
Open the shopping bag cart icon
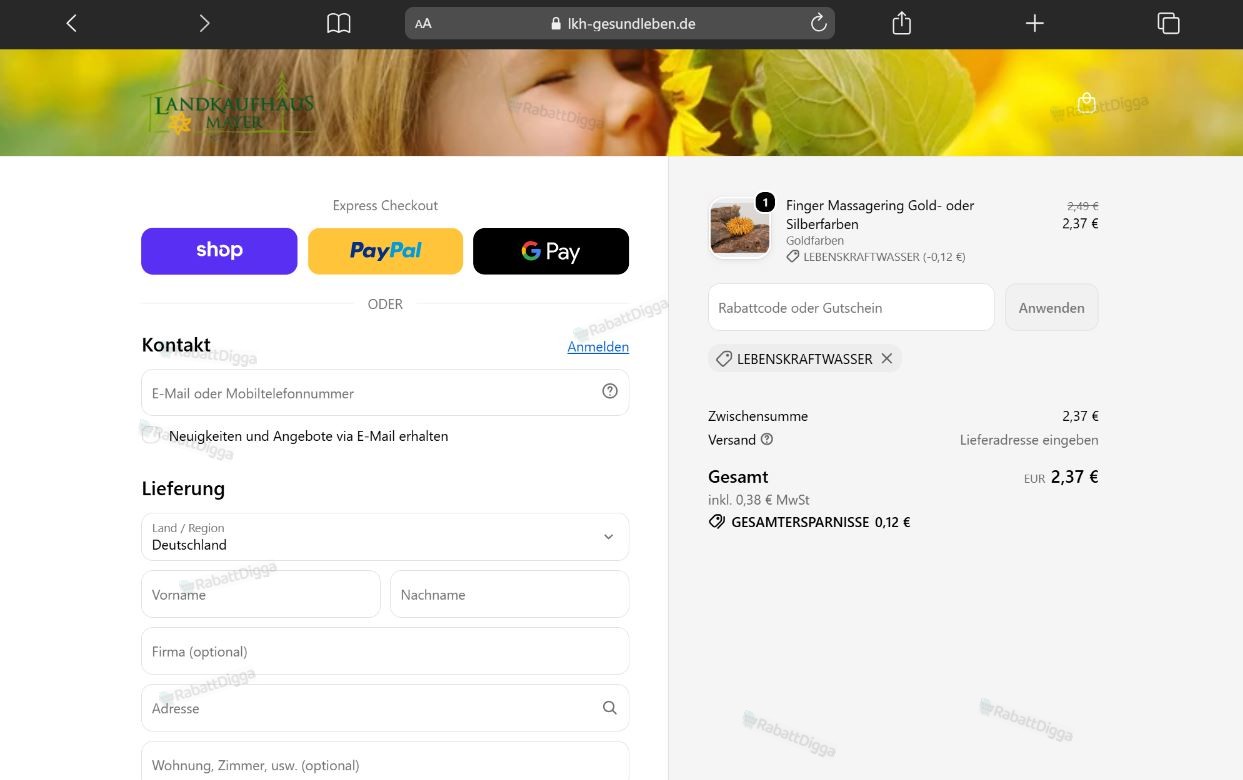[x=1087, y=102]
